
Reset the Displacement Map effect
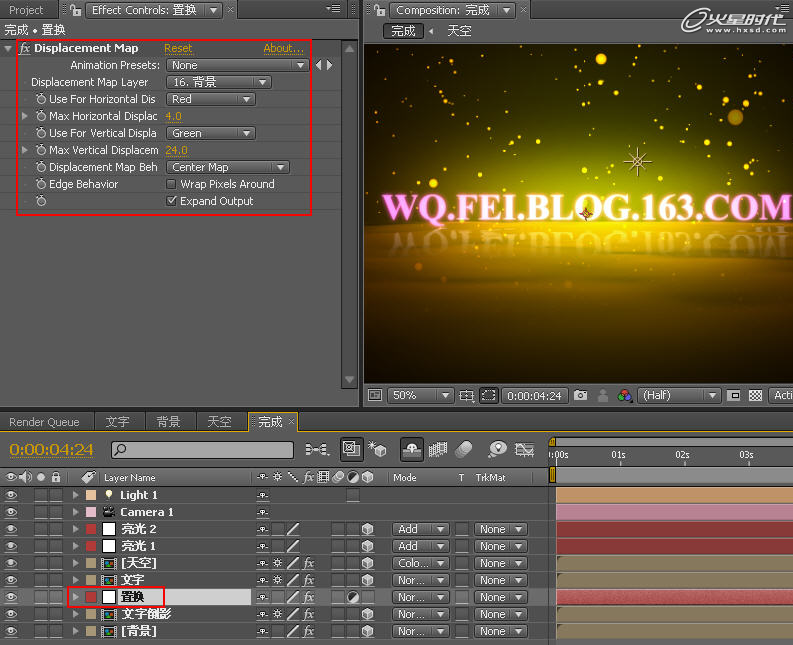[178, 48]
